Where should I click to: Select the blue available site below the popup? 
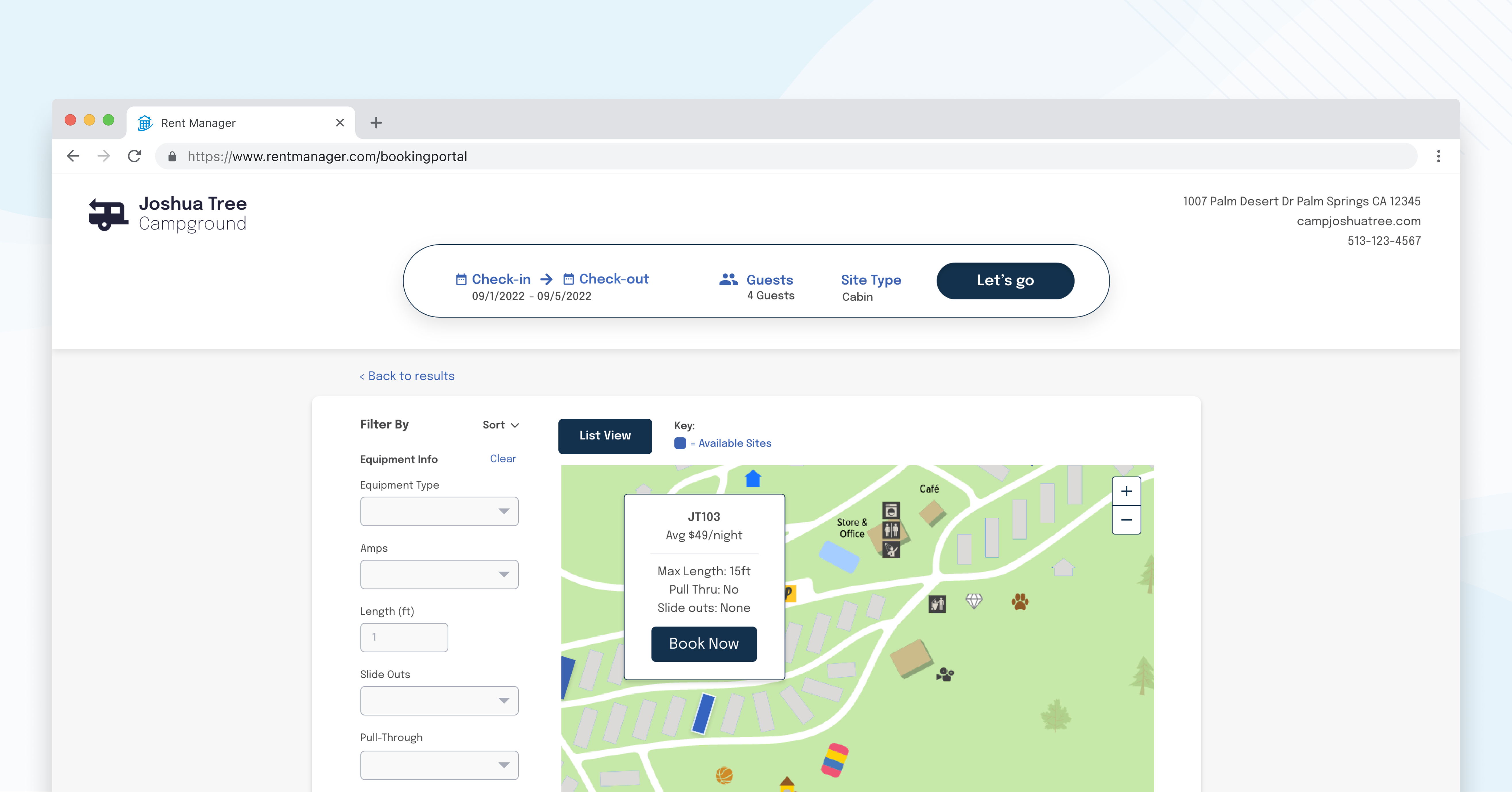(x=703, y=713)
